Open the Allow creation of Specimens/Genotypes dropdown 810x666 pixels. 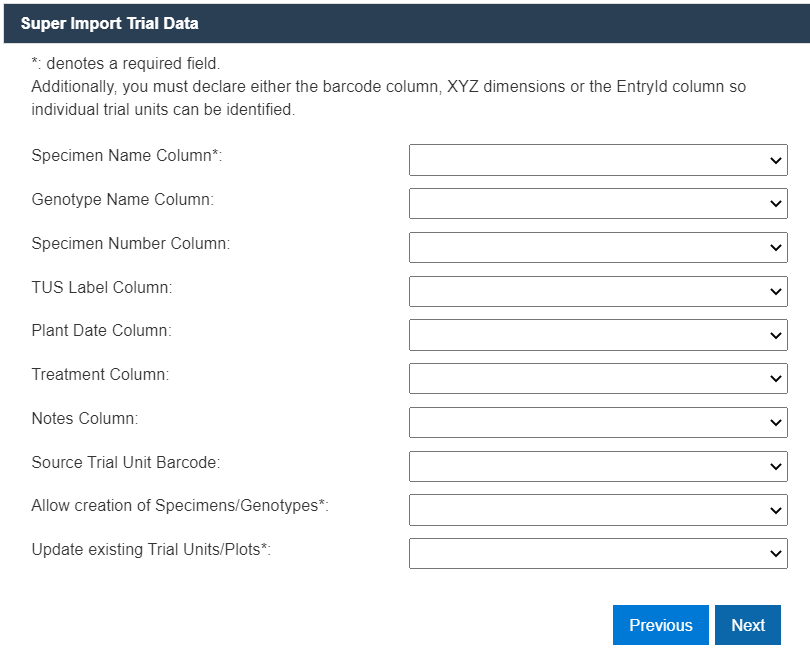click(598, 510)
